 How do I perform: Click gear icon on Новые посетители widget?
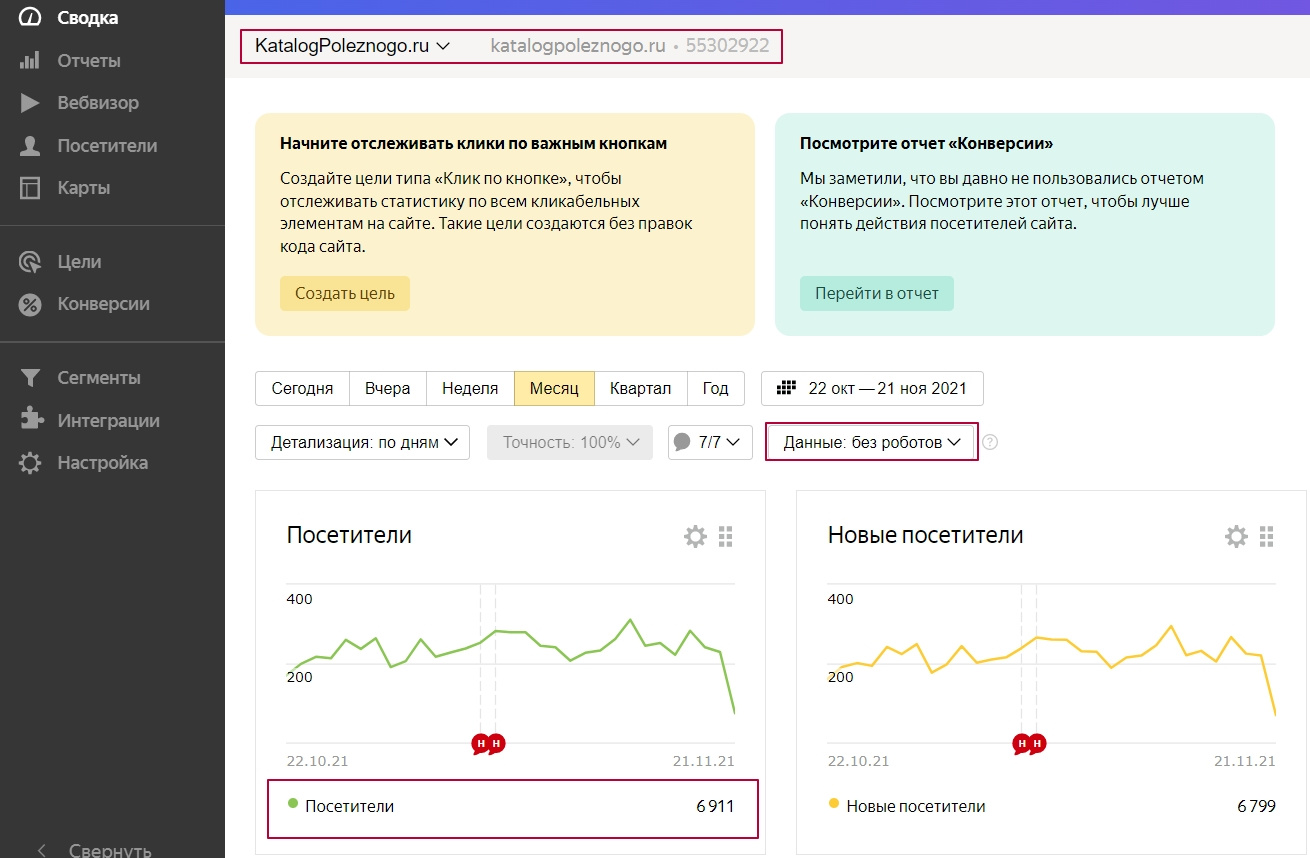point(1236,537)
